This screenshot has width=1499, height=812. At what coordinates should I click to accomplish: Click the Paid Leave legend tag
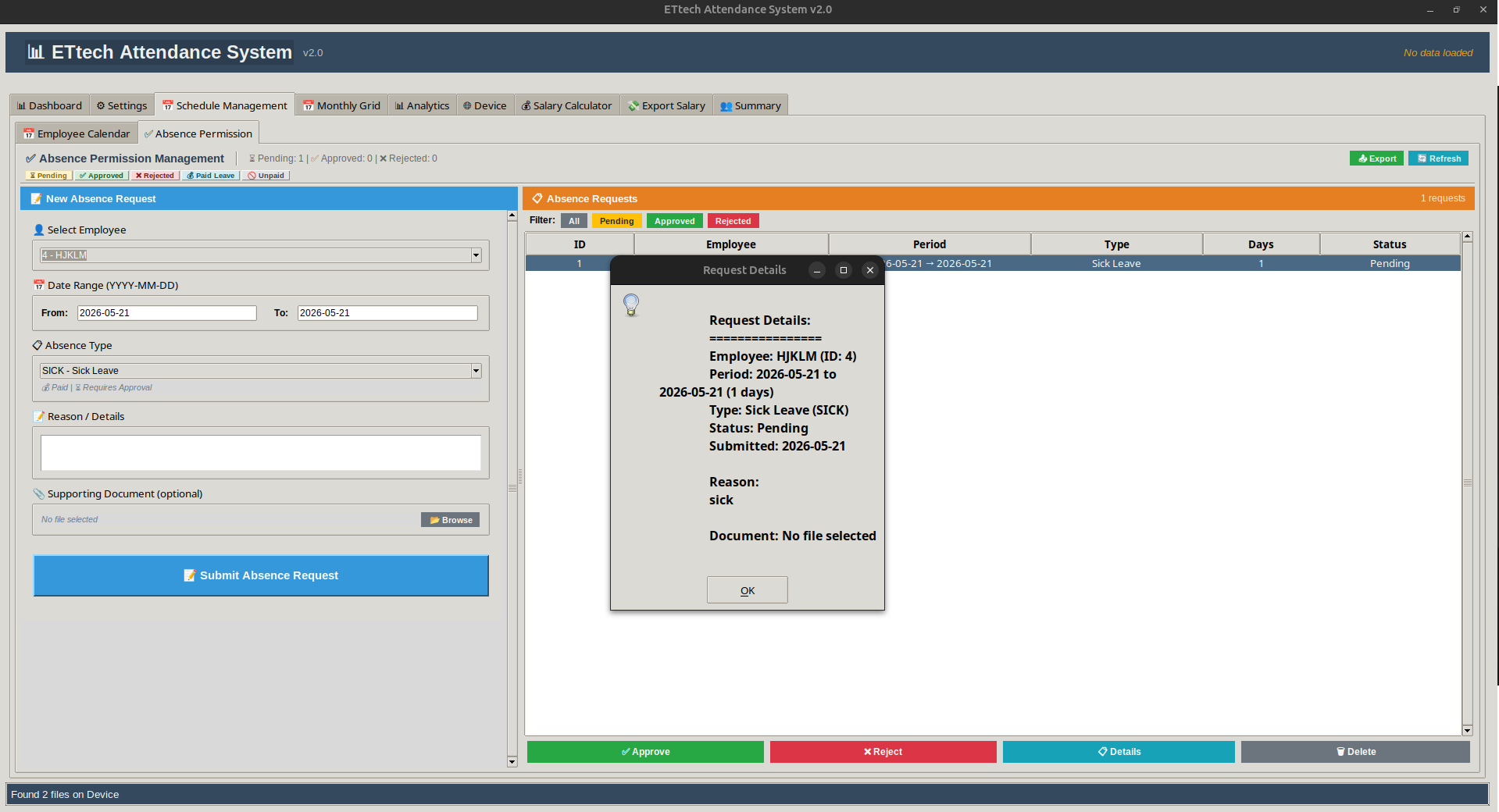point(211,176)
